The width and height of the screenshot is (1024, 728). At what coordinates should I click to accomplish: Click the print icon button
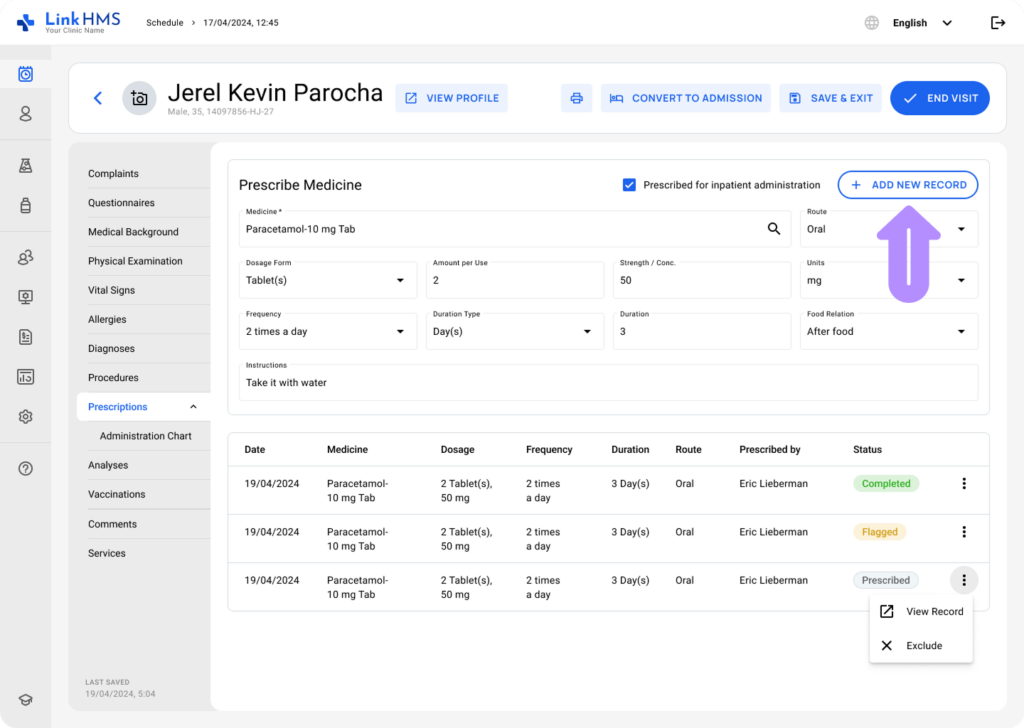(x=576, y=98)
